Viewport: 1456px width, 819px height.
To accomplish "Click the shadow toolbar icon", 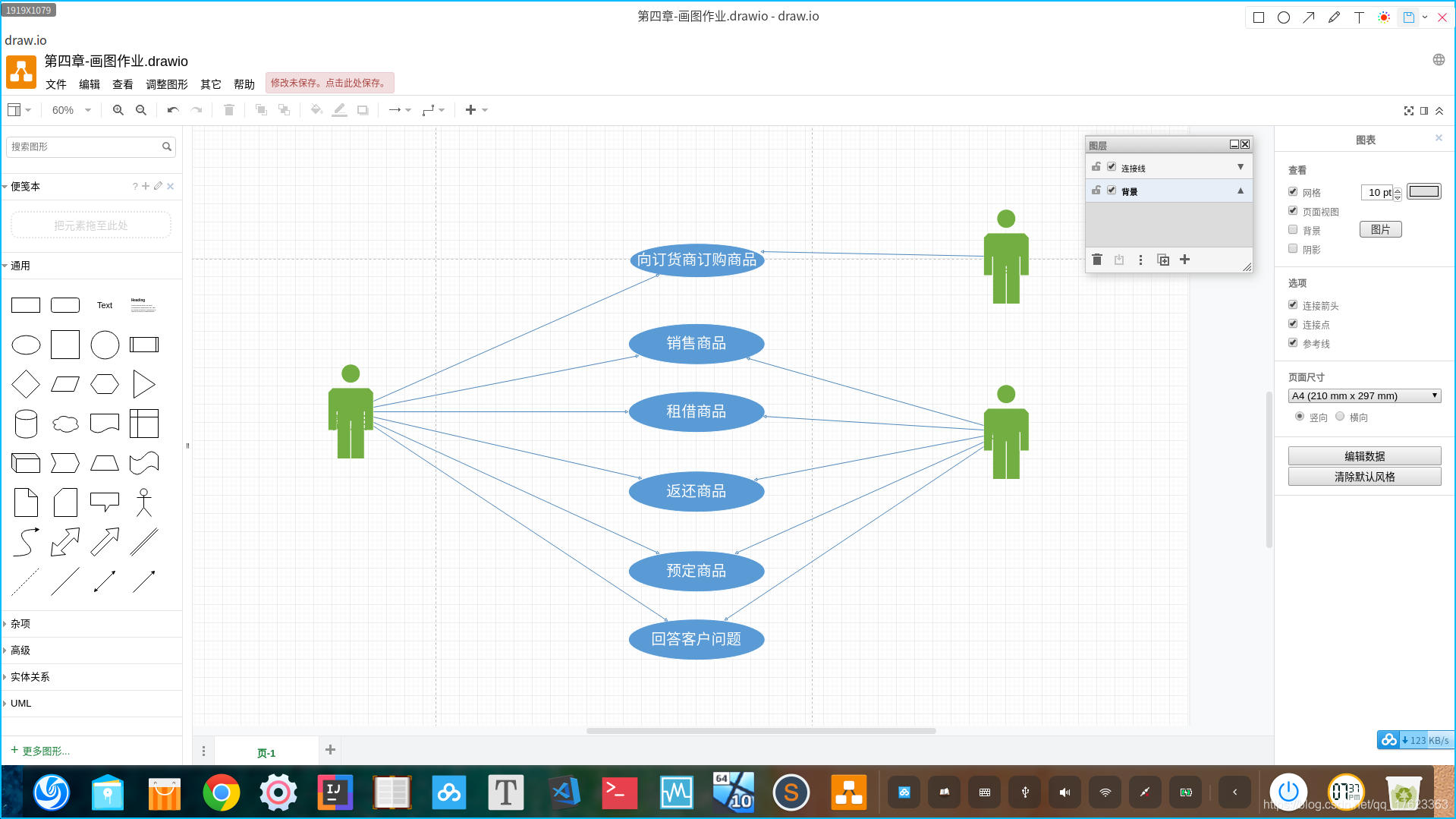I will point(363,110).
